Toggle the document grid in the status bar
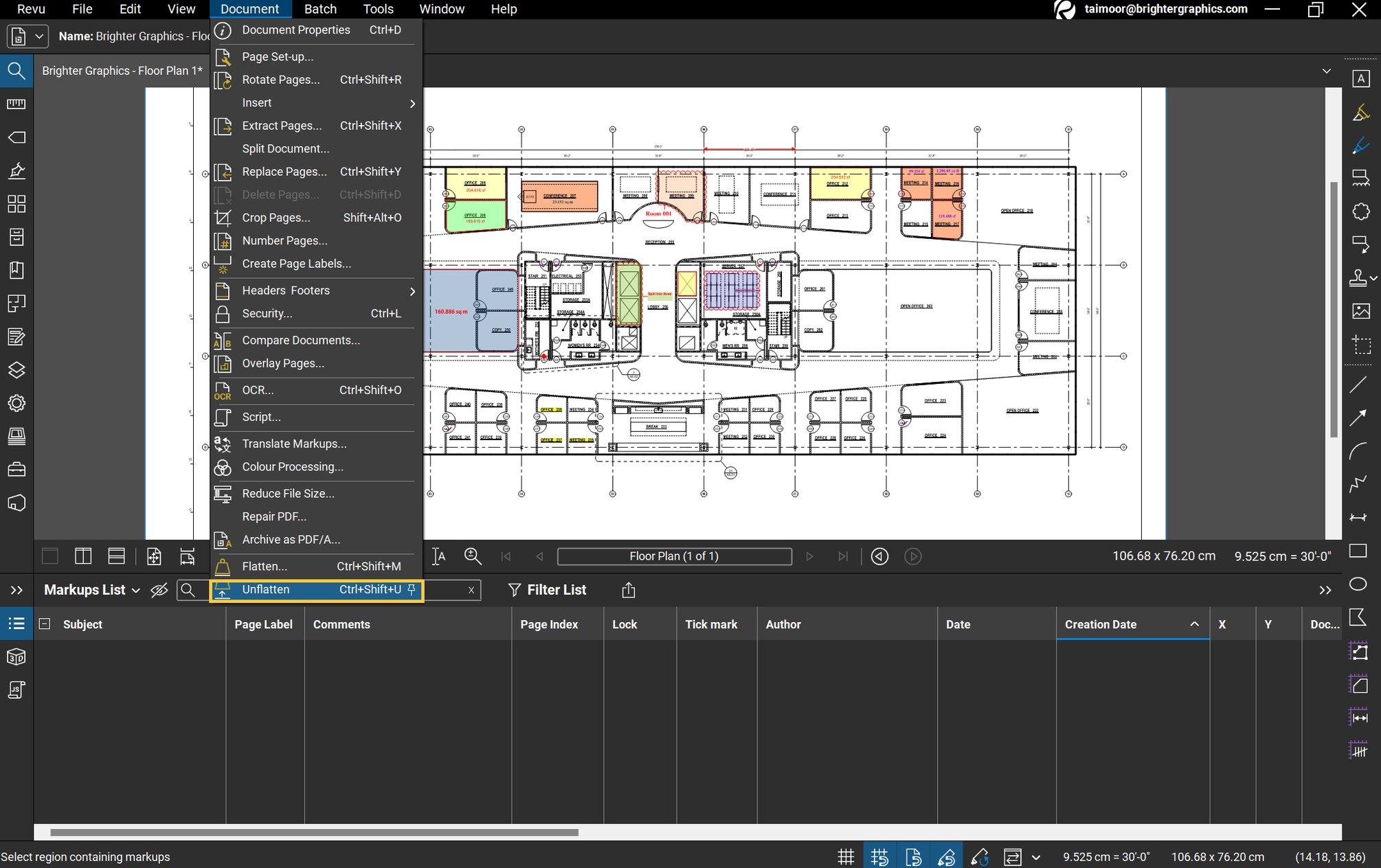Image resolution: width=1381 pixels, height=868 pixels. point(846,856)
